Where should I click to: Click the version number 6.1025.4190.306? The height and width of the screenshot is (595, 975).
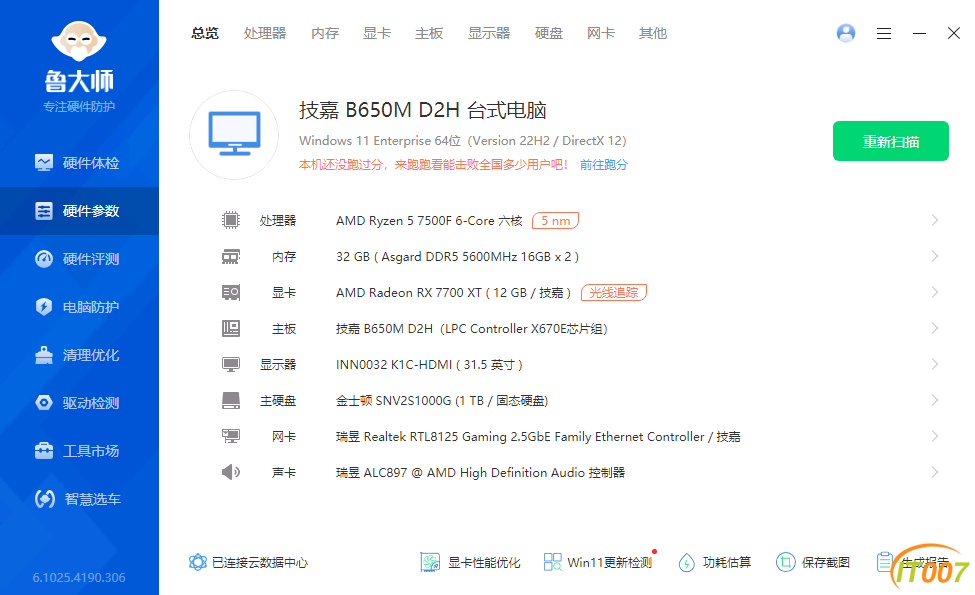pyautogui.click(x=79, y=578)
